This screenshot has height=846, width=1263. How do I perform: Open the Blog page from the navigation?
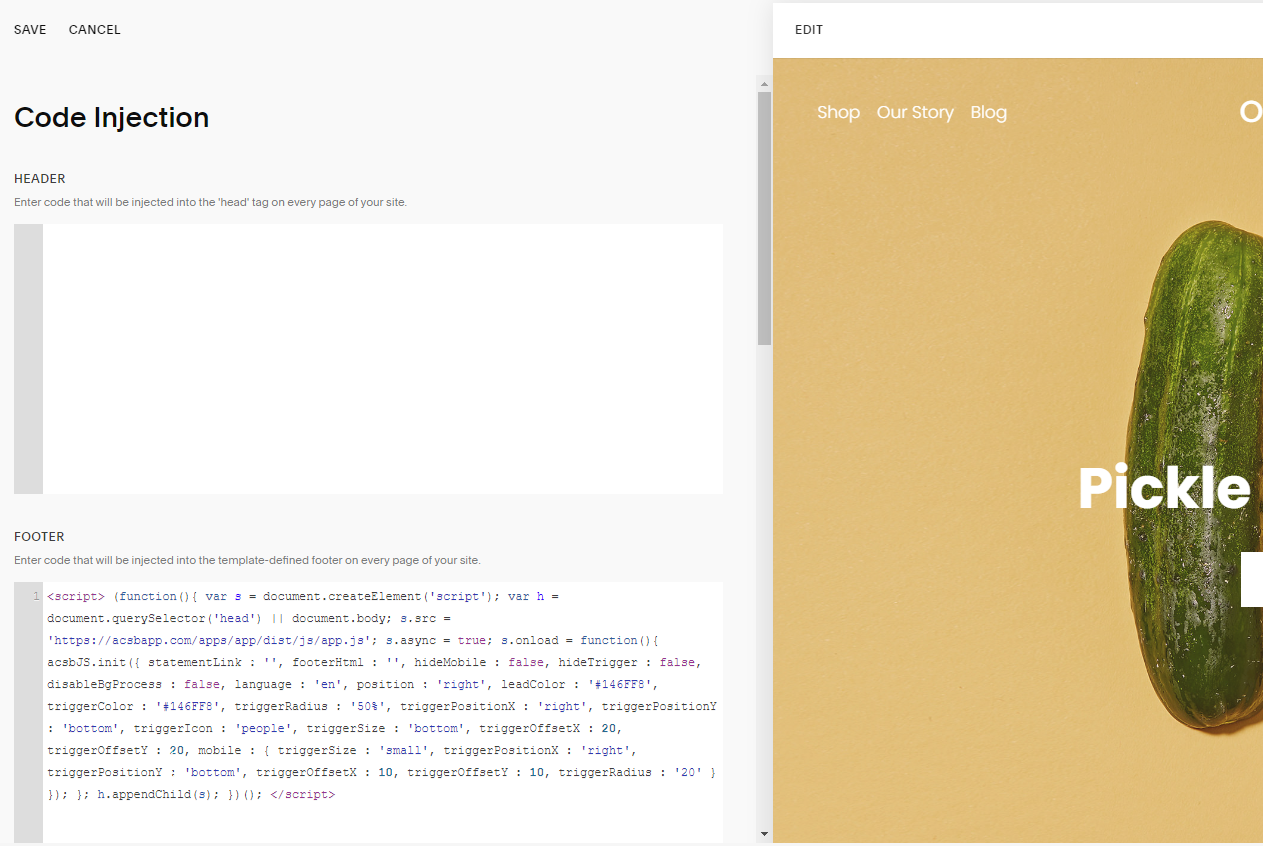[x=988, y=112]
